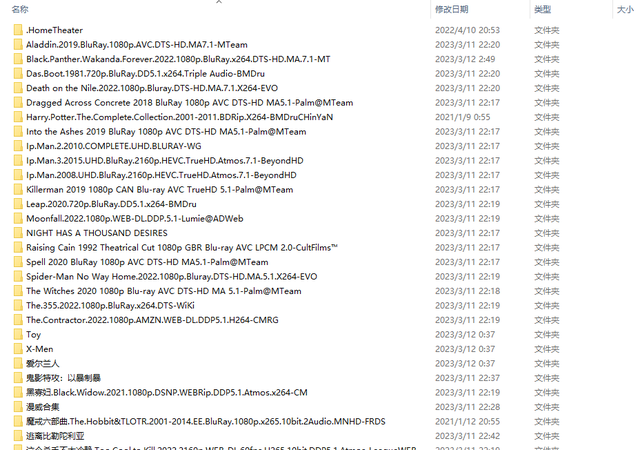Sort by the 名称 column header
The width and height of the screenshot is (640, 450).
(x=20, y=9)
